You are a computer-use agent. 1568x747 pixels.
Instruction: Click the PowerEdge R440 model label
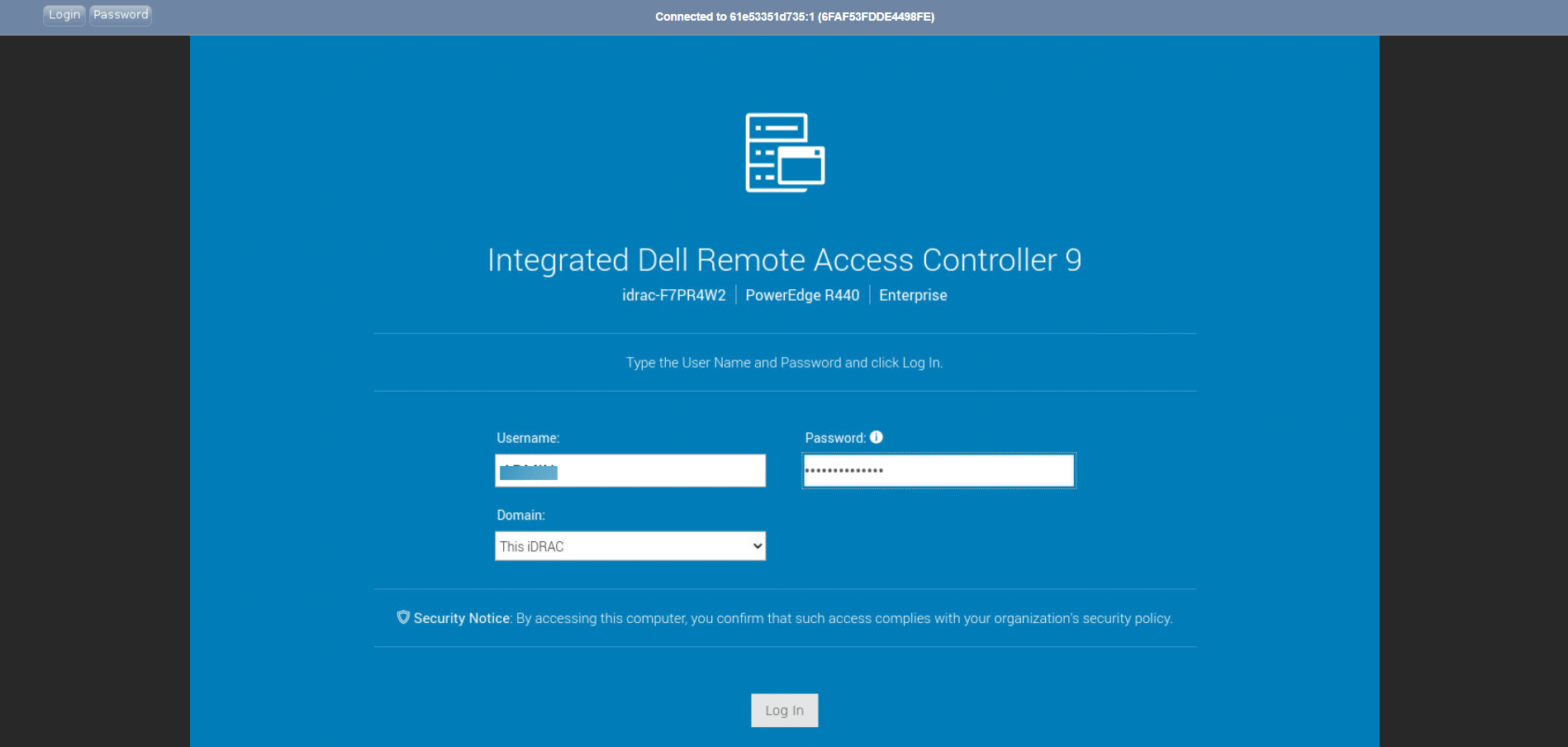coord(802,295)
